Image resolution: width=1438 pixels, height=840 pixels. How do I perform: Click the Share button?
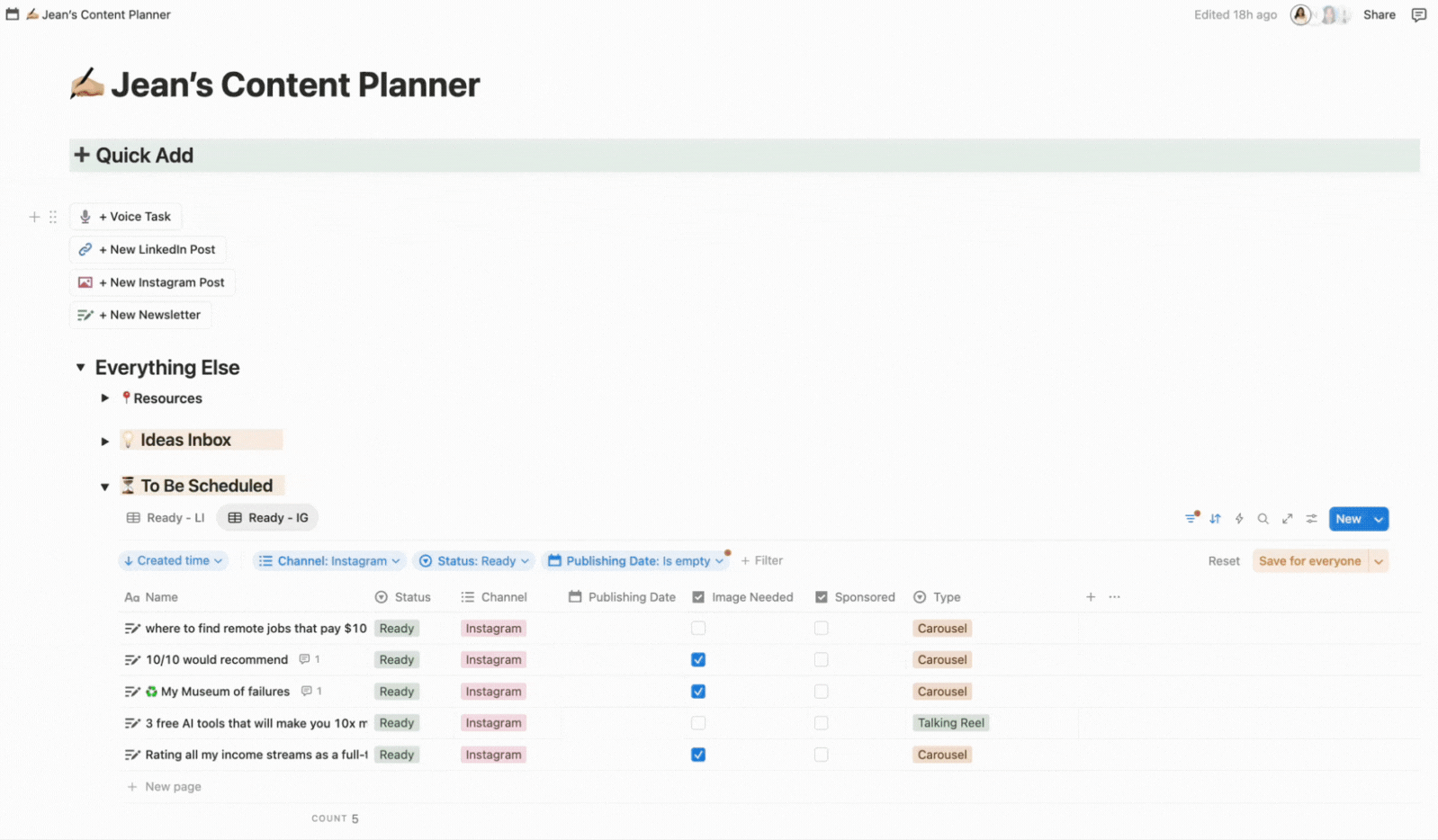[x=1379, y=14]
